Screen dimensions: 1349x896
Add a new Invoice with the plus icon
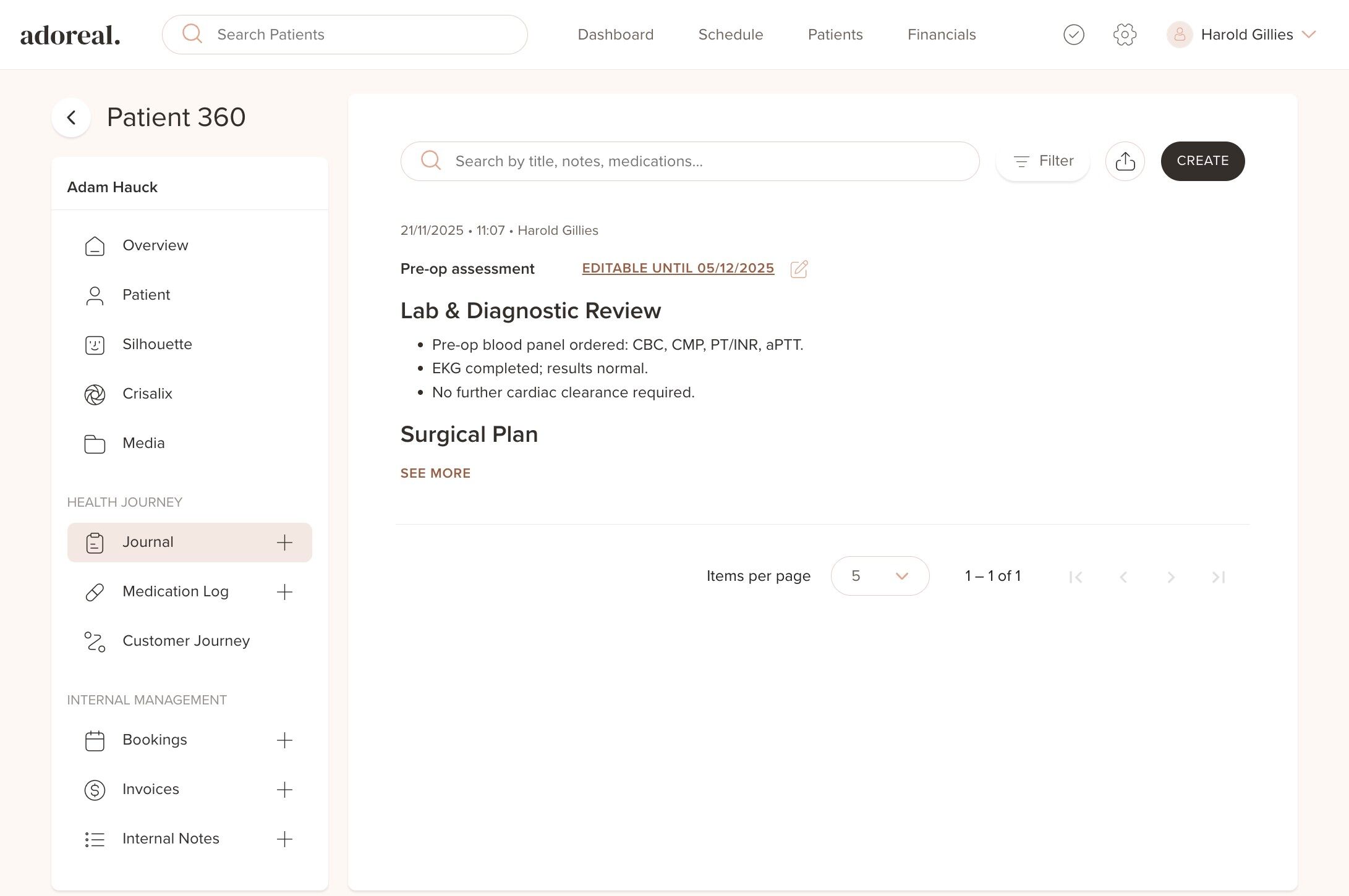pyautogui.click(x=284, y=790)
